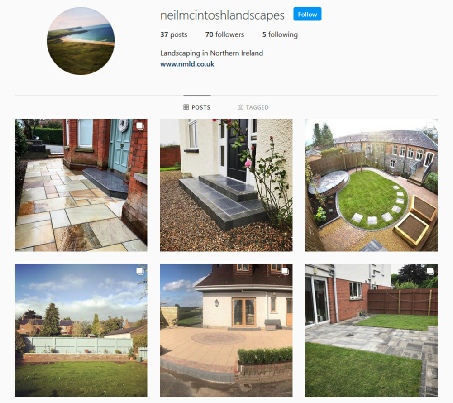This screenshot has height=403, width=453.
Task: Click the neilmcintoshlandscapes username heading
Action: click(x=222, y=15)
